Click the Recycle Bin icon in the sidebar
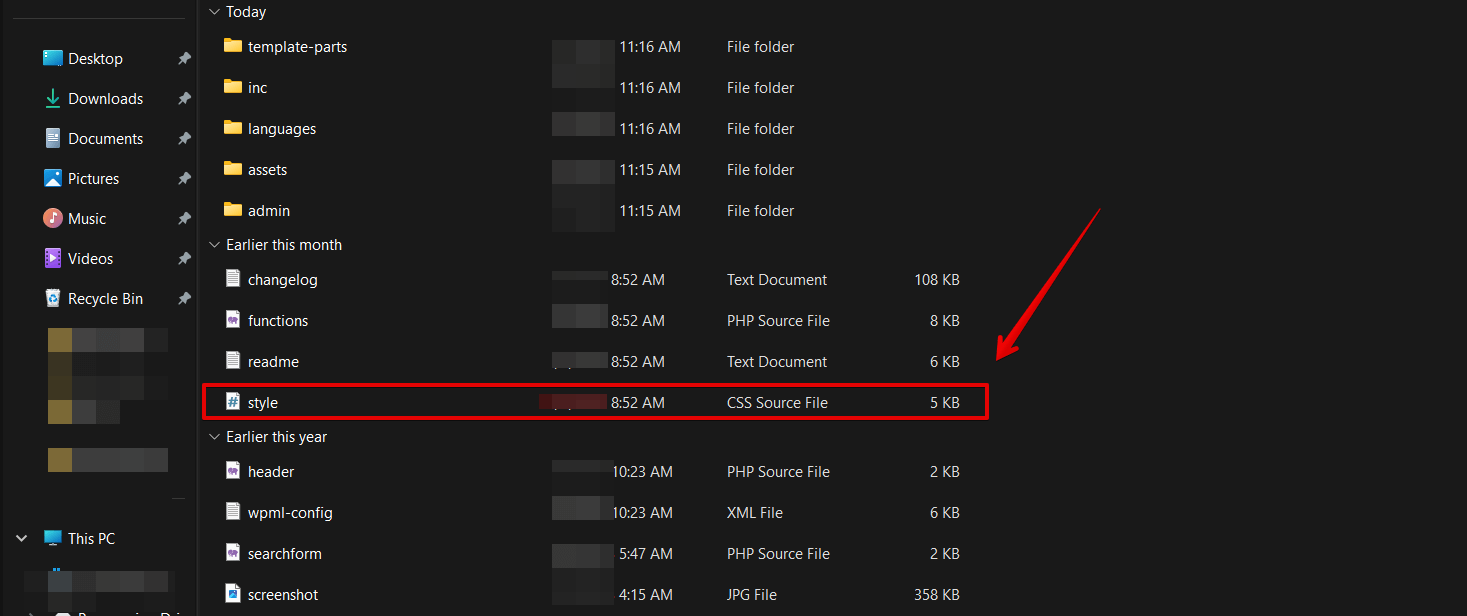This screenshot has height=616, width=1467. tap(52, 298)
